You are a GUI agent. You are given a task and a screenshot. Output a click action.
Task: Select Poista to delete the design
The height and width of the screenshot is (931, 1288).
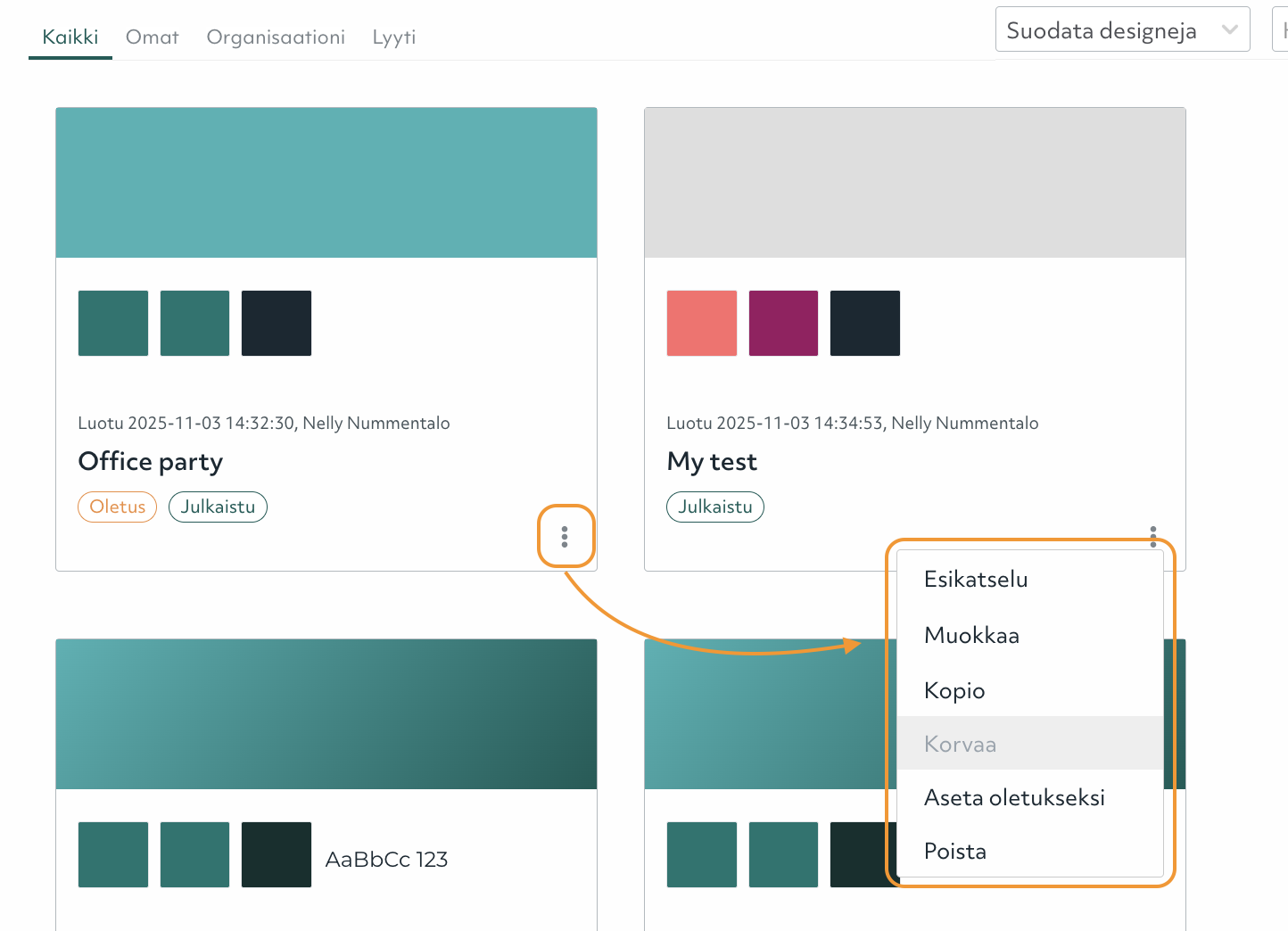pos(955,851)
